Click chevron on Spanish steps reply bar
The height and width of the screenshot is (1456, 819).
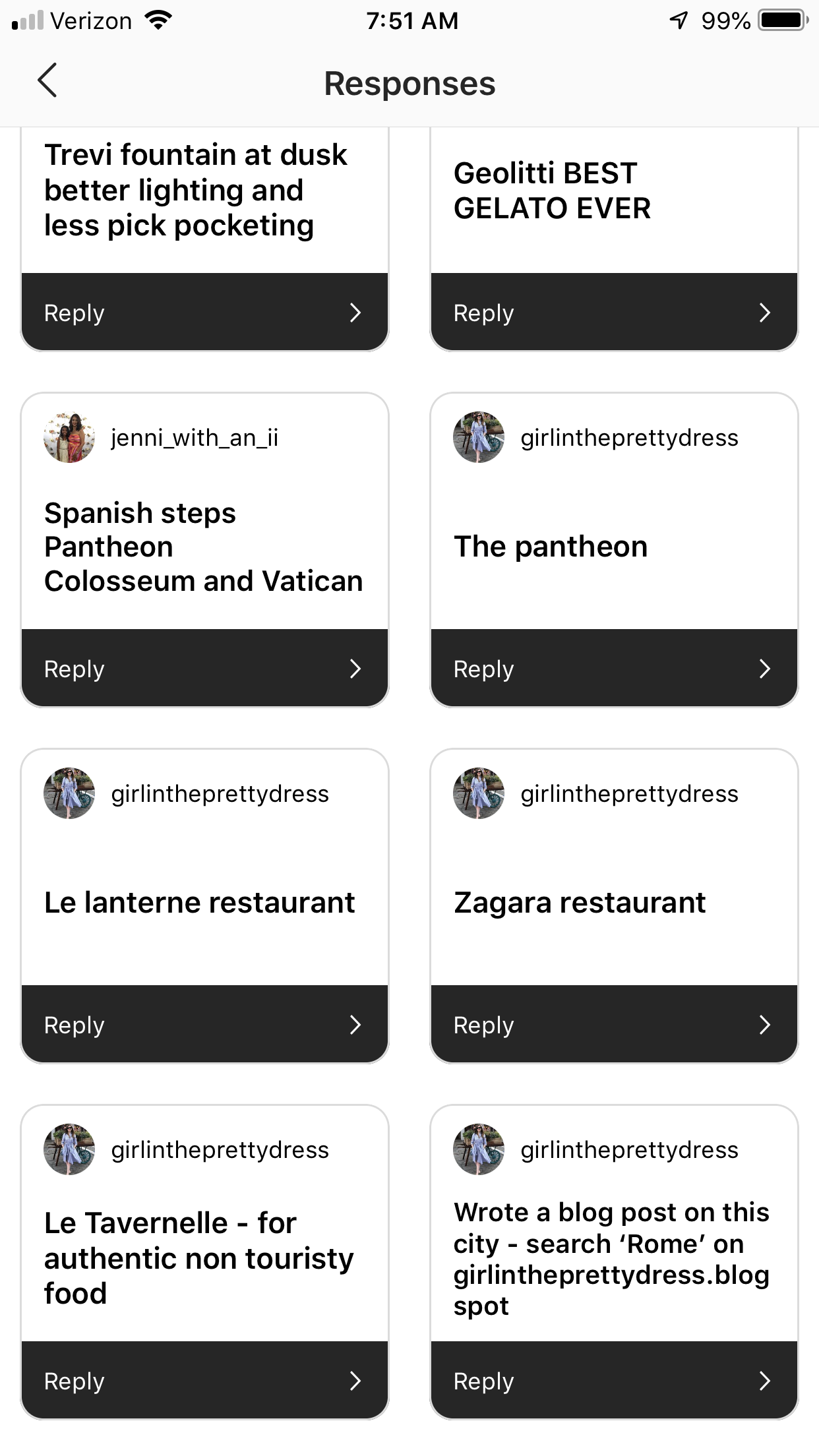(355, 669)
